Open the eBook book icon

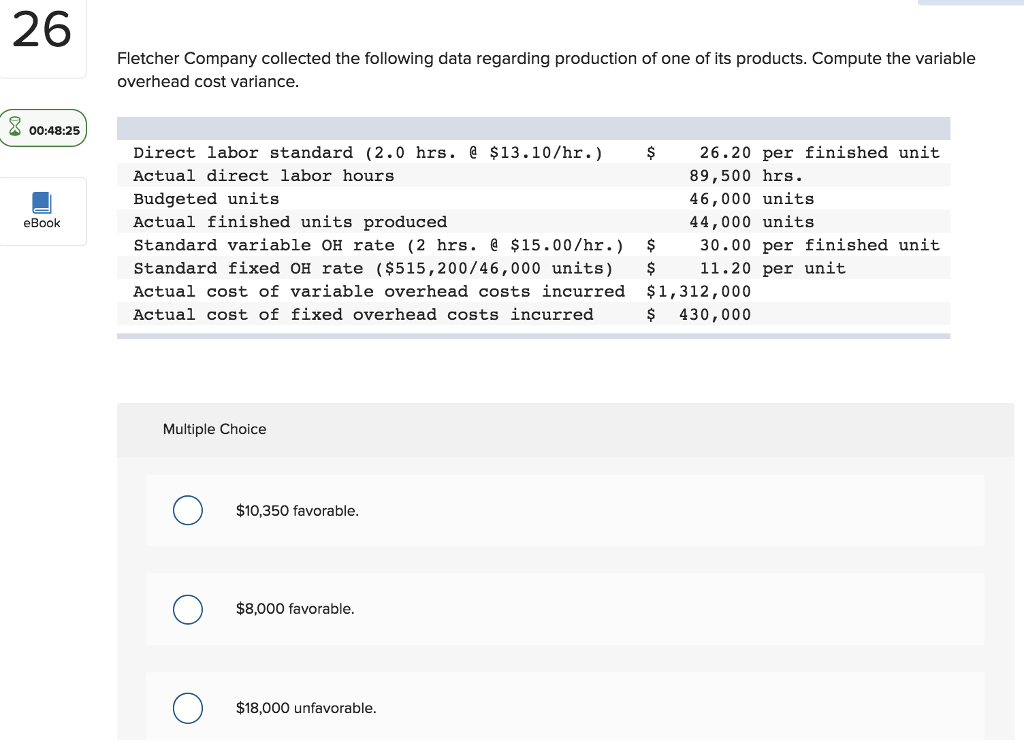(42, 201)
